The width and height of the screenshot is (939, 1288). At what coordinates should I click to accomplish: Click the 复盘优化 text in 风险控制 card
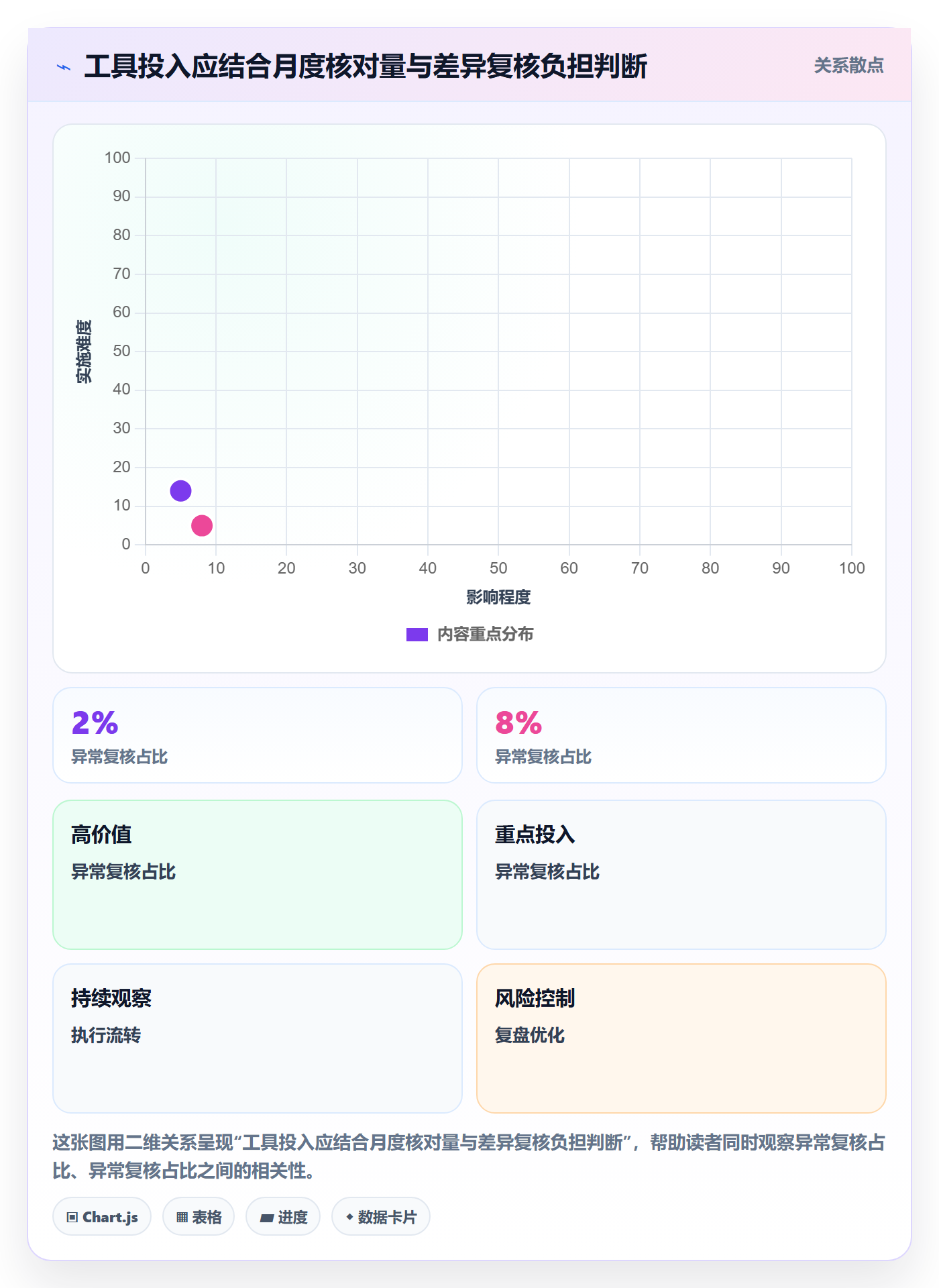click(x=530, y=1035)
